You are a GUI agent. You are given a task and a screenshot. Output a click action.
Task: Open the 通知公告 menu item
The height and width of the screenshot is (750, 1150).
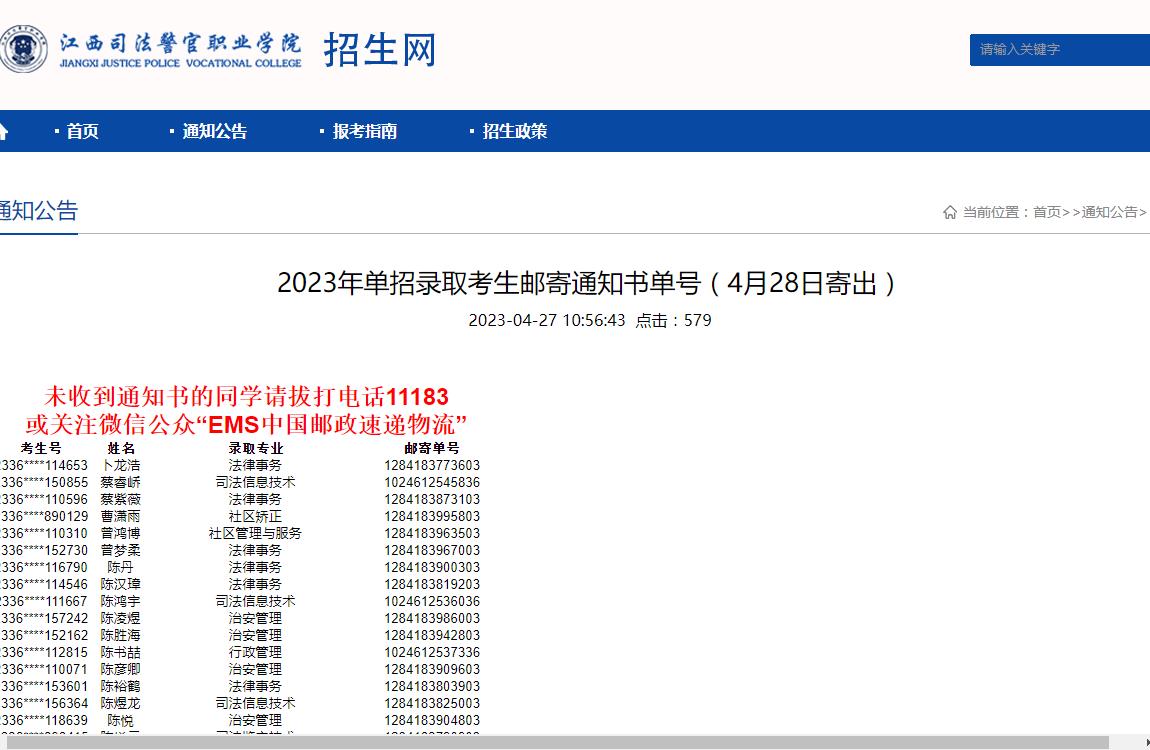click(214, 131)
